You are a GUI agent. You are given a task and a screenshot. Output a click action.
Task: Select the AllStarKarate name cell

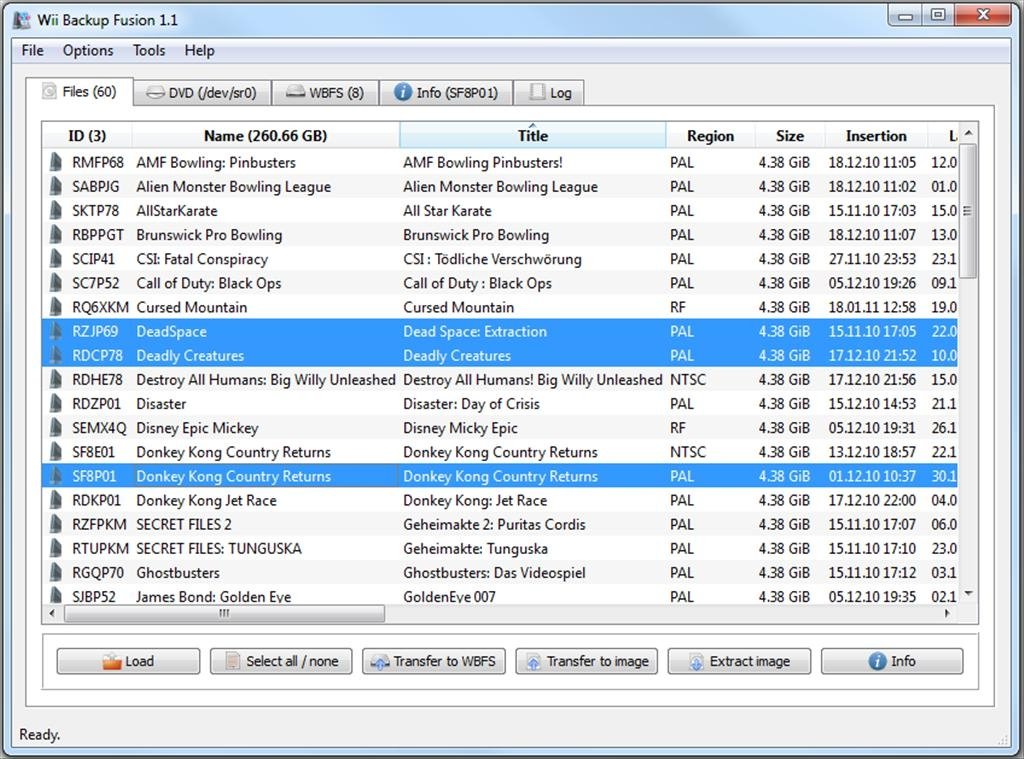[x=266, y=210]
